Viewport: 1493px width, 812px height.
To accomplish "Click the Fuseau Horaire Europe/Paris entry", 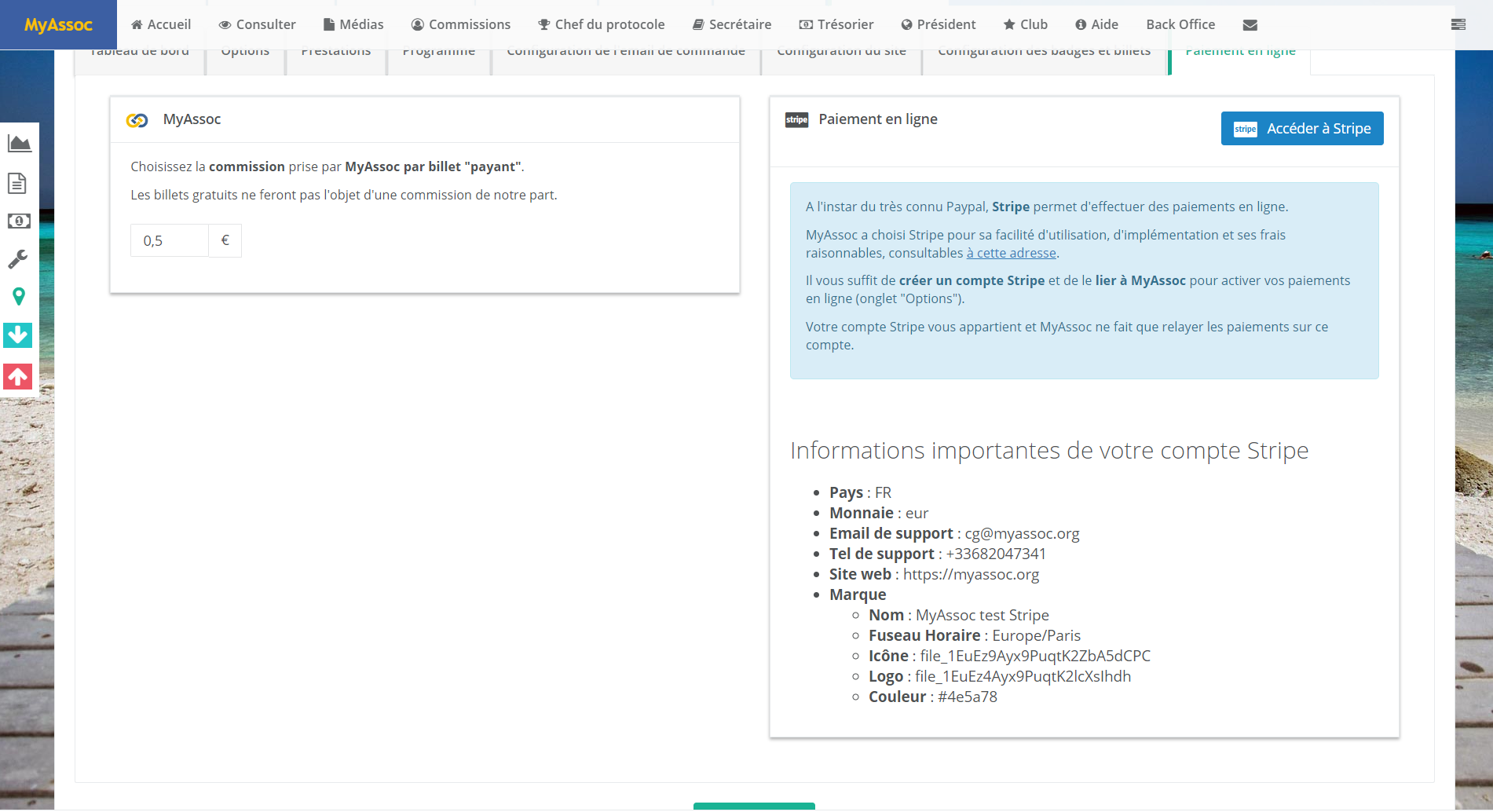I will click(x=975, y=635).
